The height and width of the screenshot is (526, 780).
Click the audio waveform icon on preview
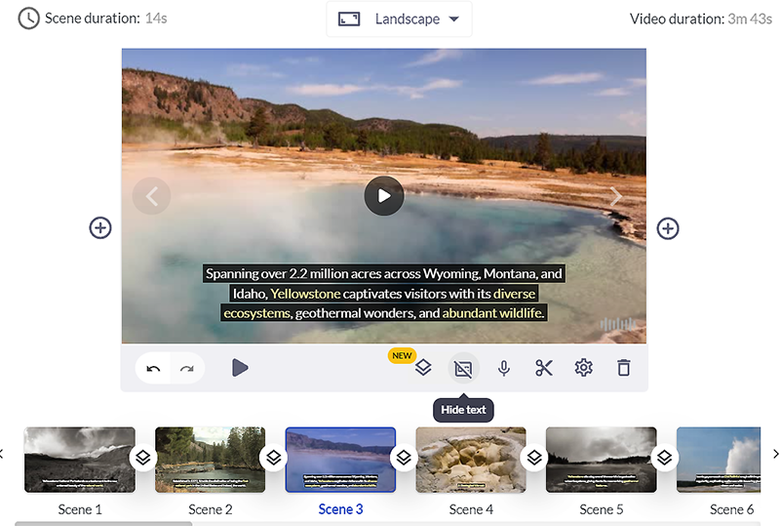click(618, 324)
